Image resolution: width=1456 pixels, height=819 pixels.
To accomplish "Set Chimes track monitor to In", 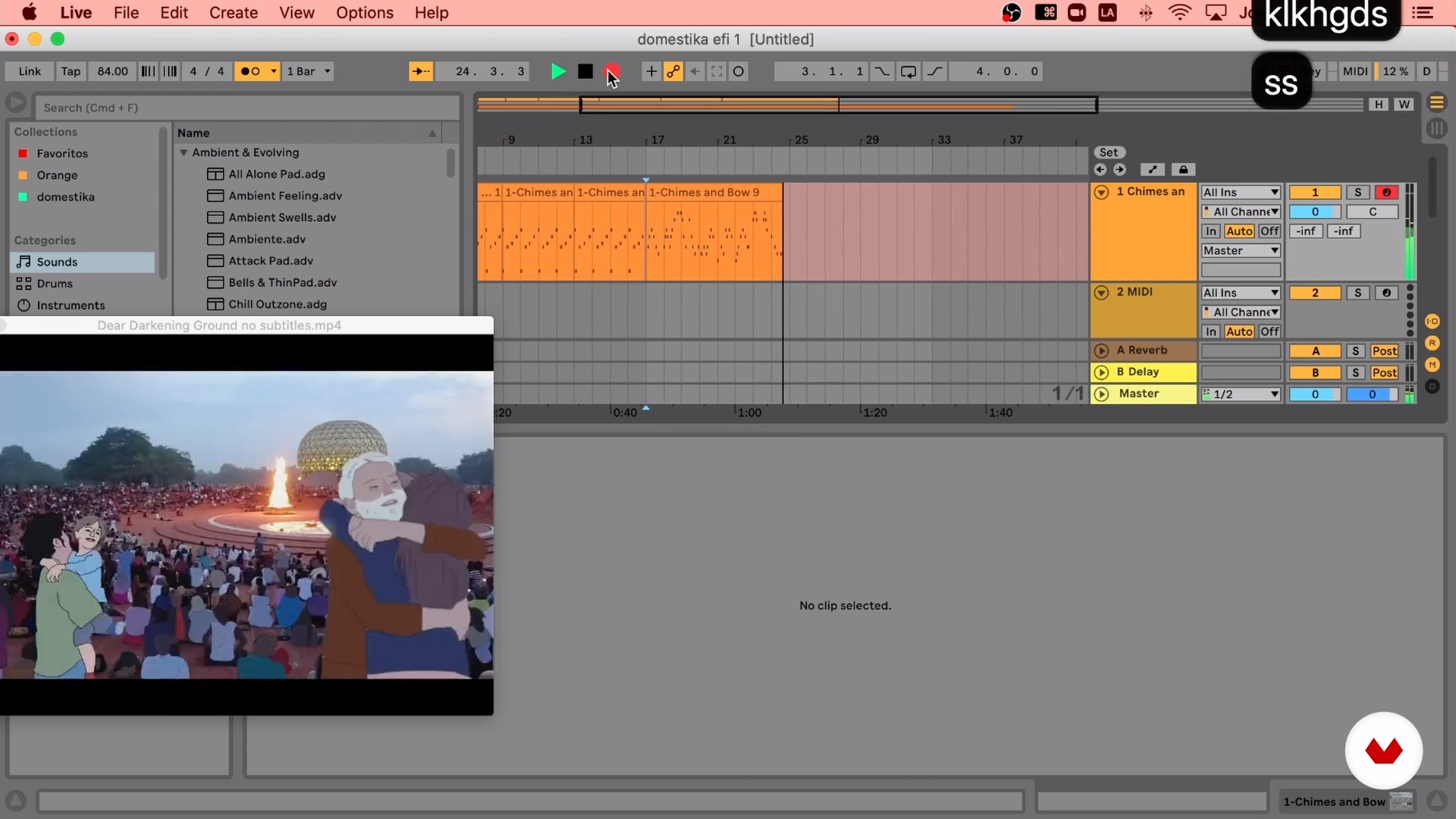I will (x=1211, y=231).
